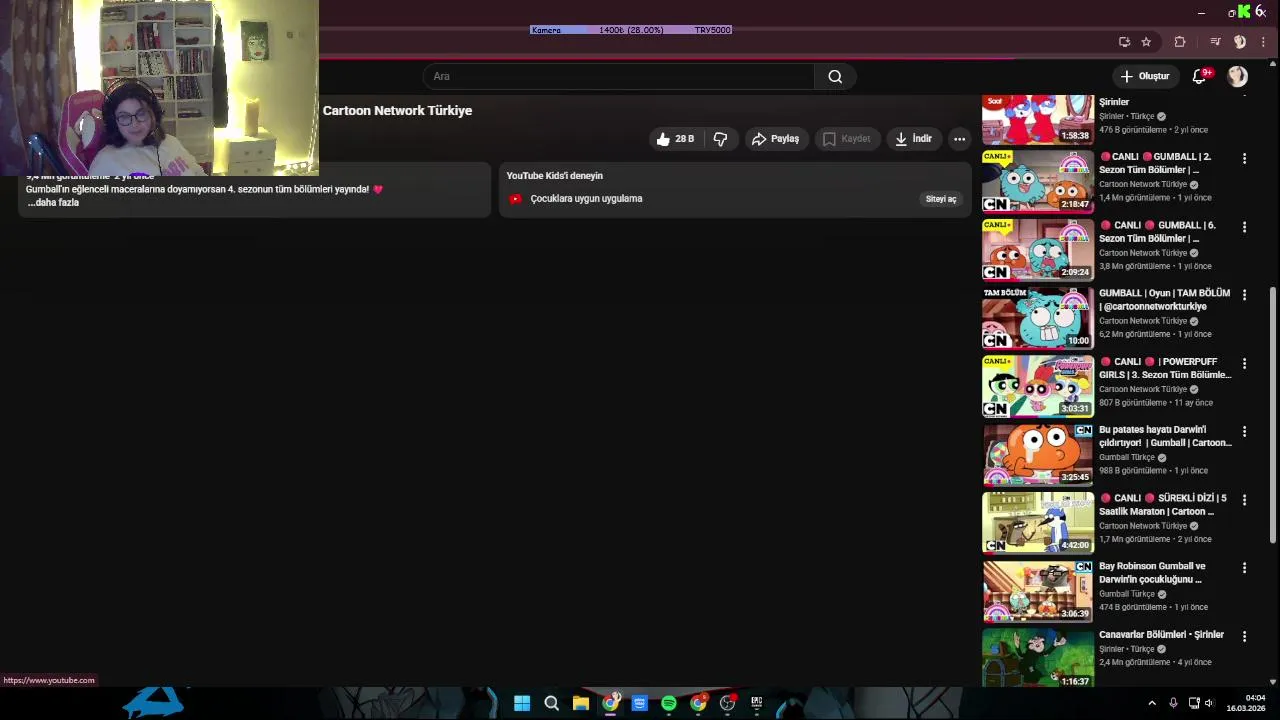1280x720 pixels.
Task: Open the Çocuklara uygun uygulama link
Action: click(586, 199)
